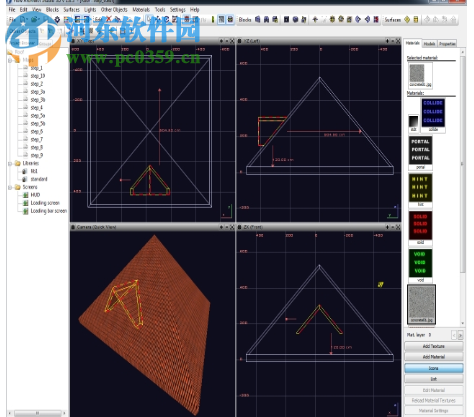Open the Surfaces menu

point(72,10)
